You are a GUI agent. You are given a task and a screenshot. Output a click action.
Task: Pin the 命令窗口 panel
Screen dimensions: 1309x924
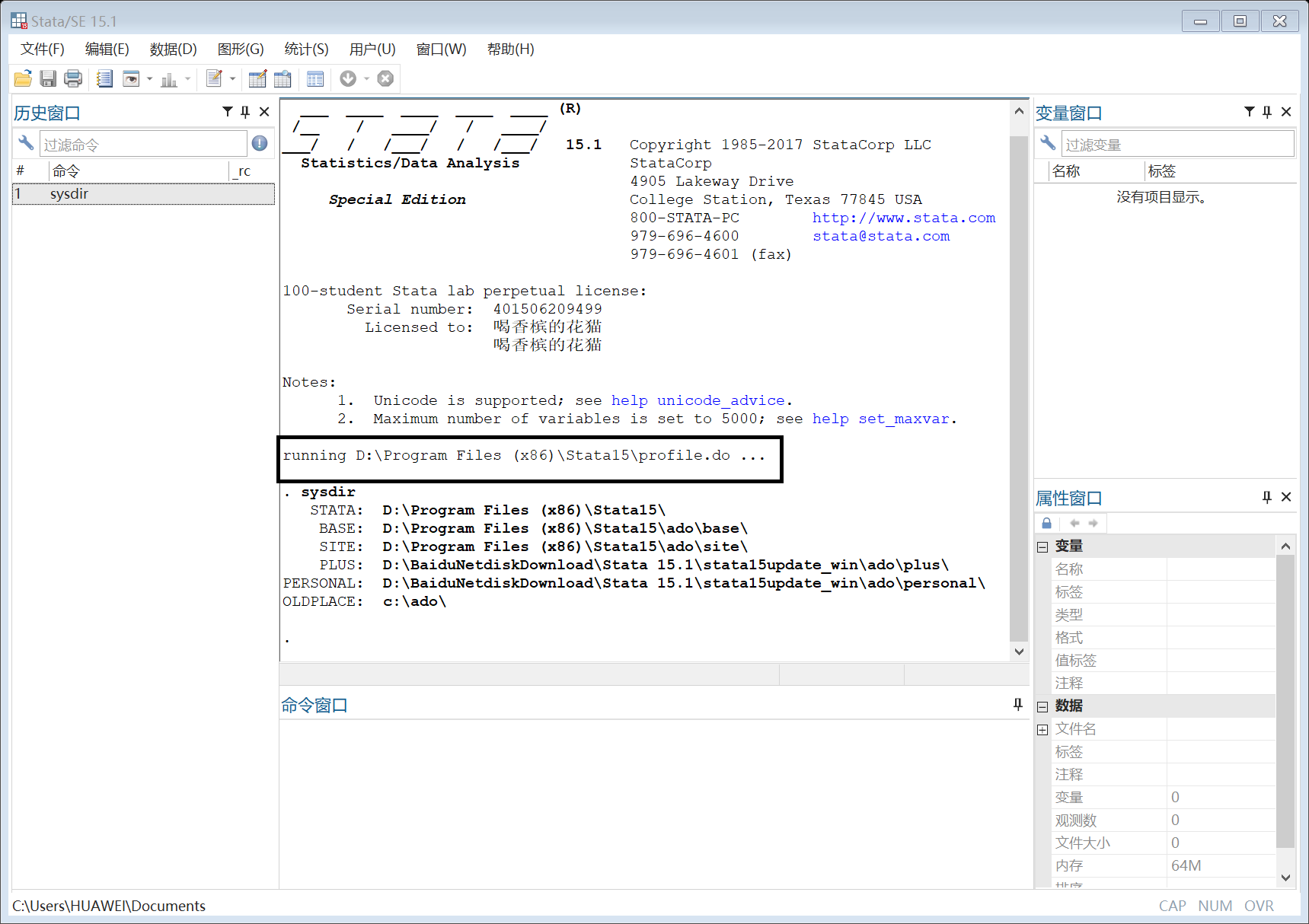1017,705
